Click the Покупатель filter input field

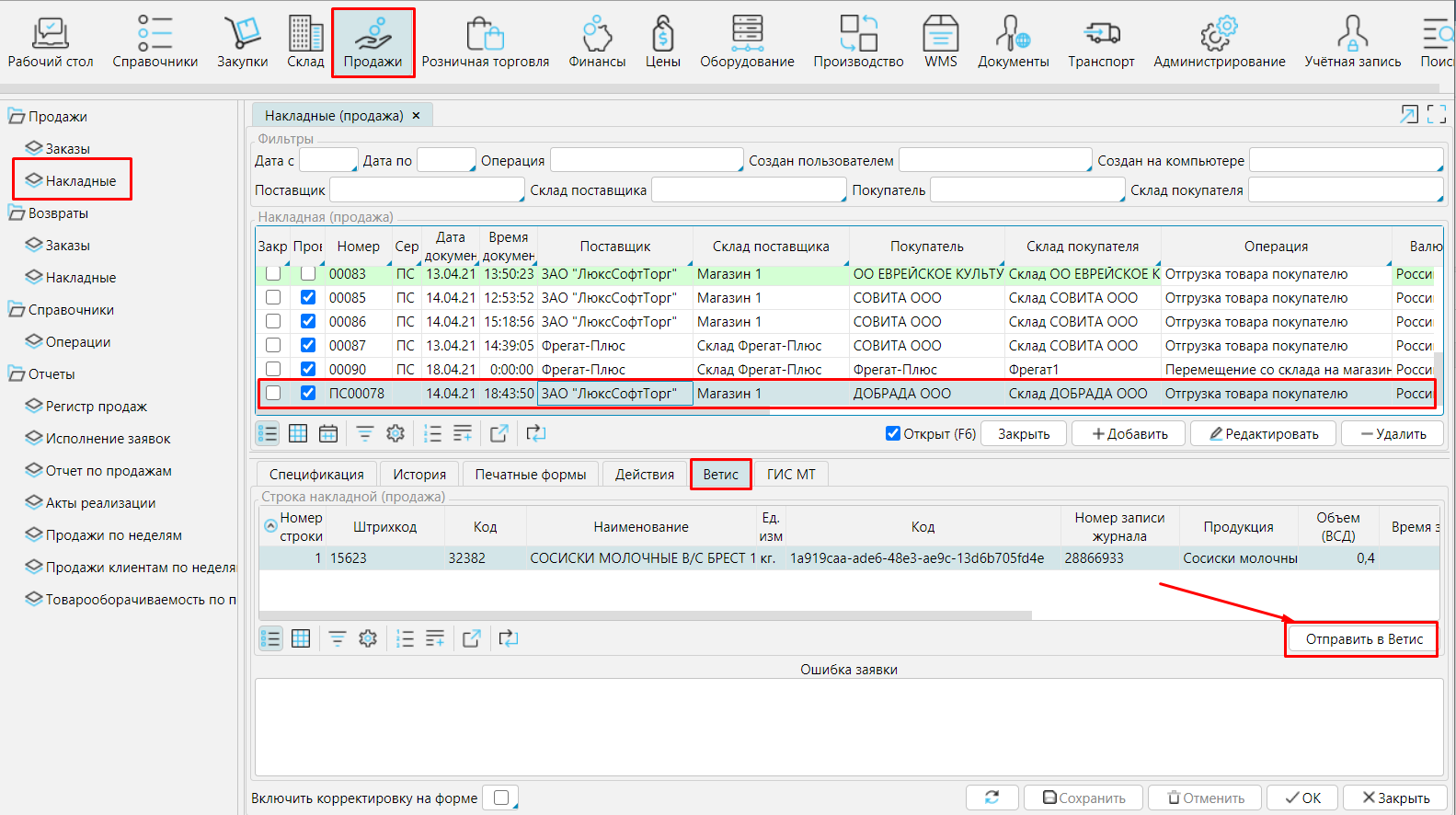(x=1026, y=190)
